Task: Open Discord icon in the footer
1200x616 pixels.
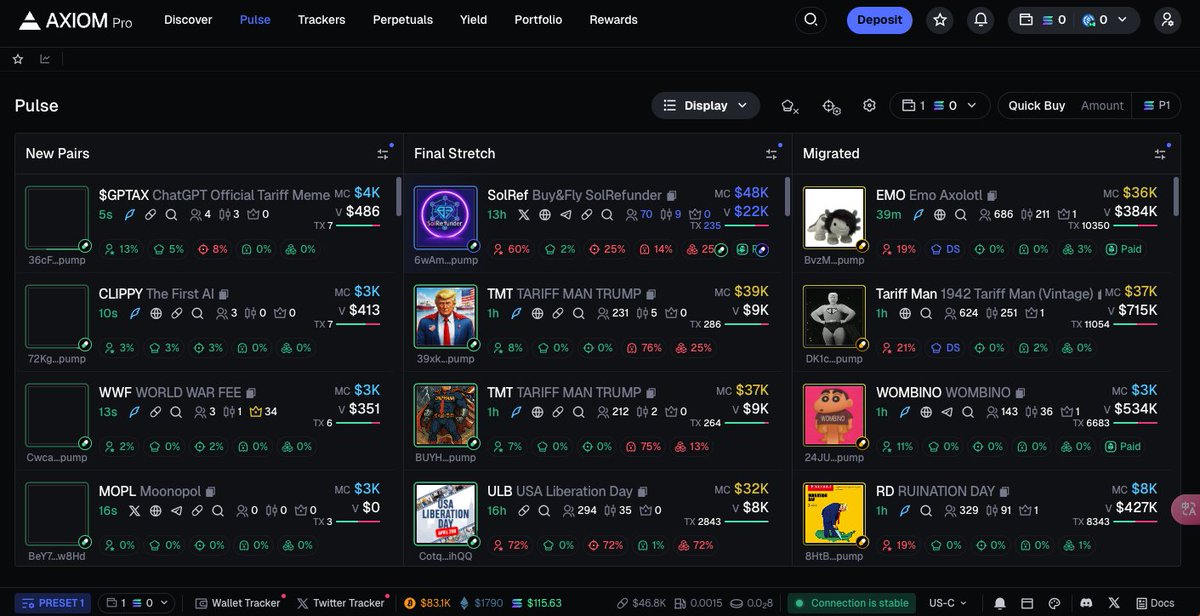Action: point(1087,603)
